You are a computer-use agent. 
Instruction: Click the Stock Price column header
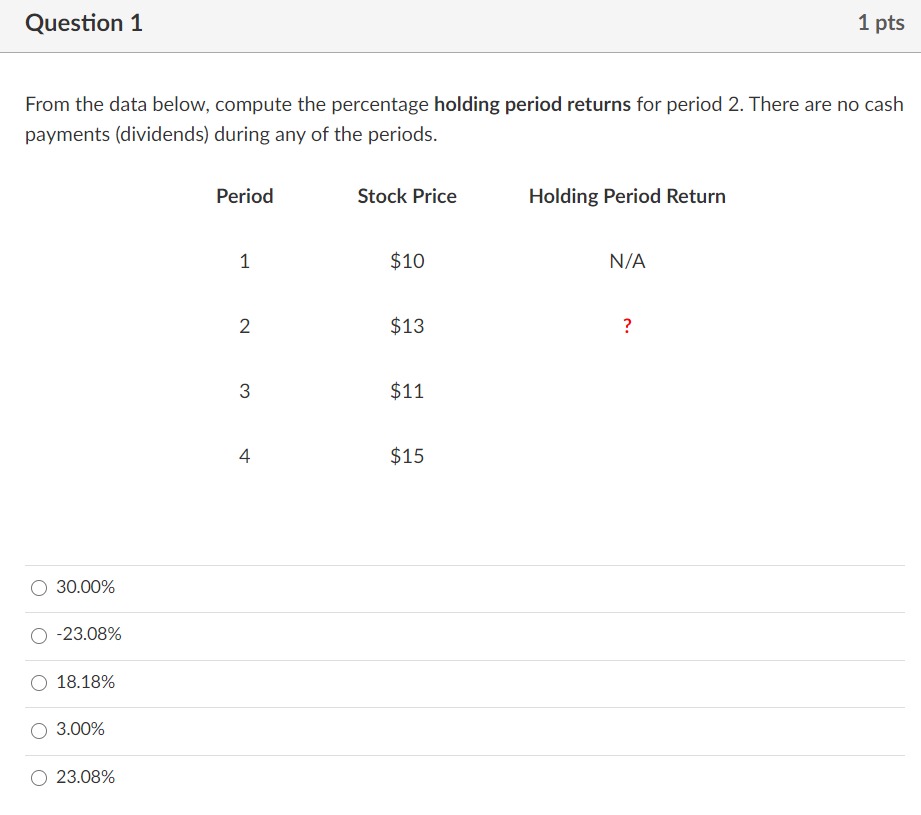406,197
